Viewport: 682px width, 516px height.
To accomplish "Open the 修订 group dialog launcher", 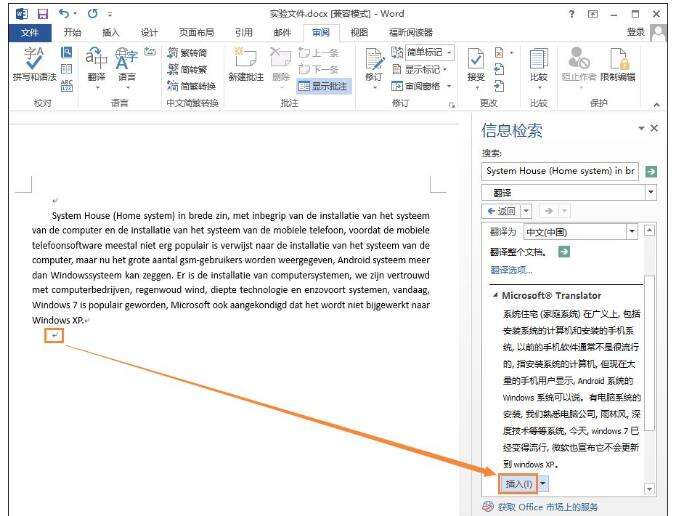I will (x=452, y=105).
